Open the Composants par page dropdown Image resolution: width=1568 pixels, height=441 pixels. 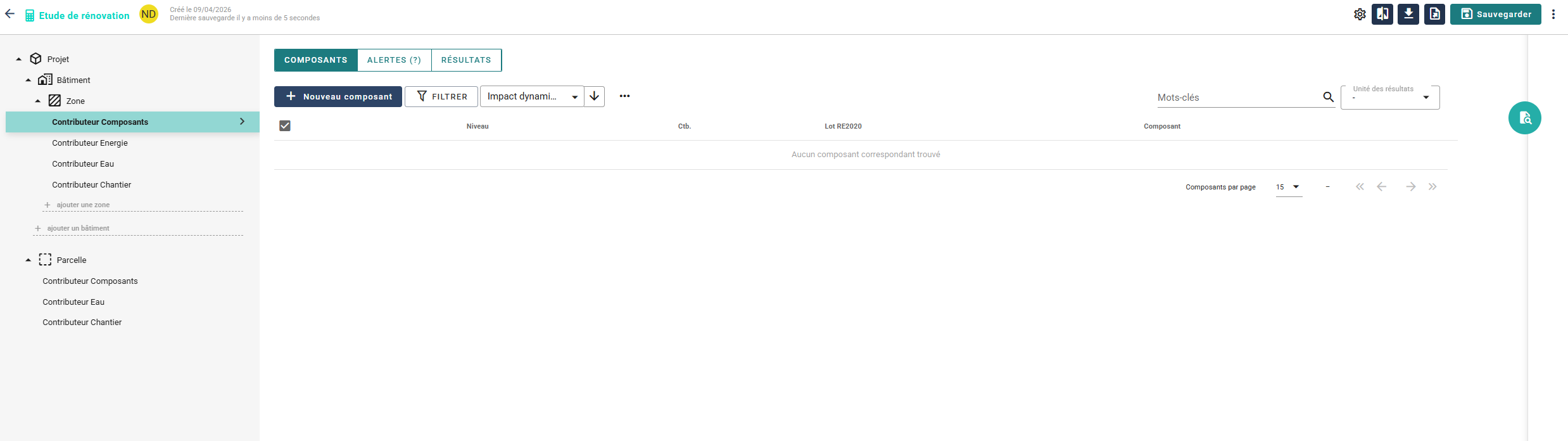(x=1289, y=187)
